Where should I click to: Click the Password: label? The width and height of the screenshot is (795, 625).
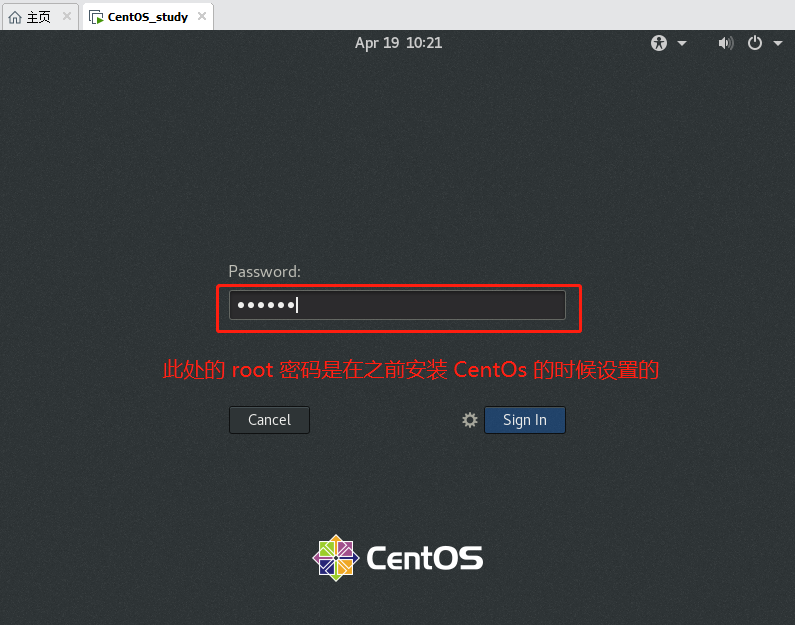pyautogui.click(x=264, y=271)
